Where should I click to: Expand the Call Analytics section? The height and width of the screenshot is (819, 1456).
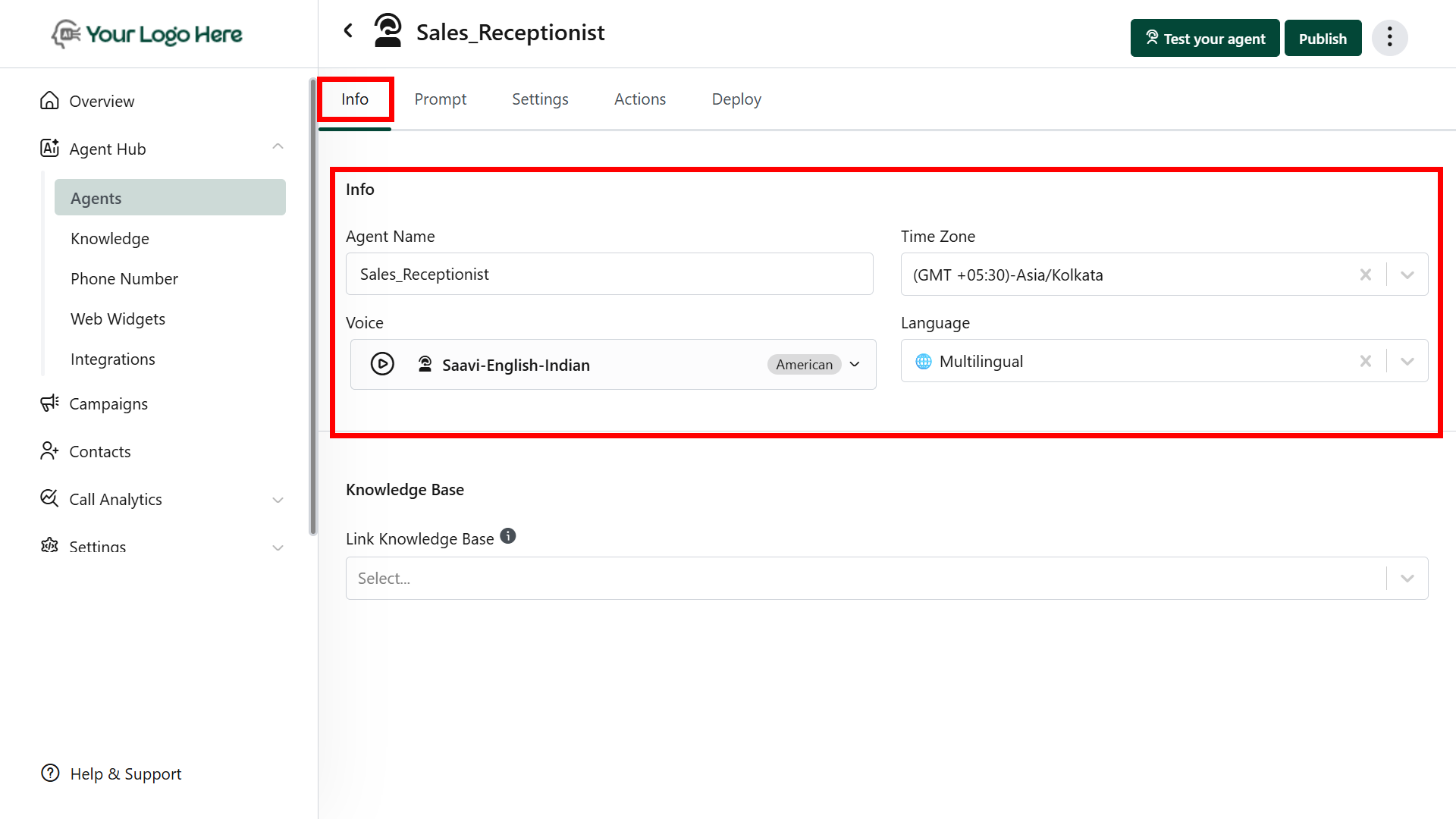coord(278,500)
